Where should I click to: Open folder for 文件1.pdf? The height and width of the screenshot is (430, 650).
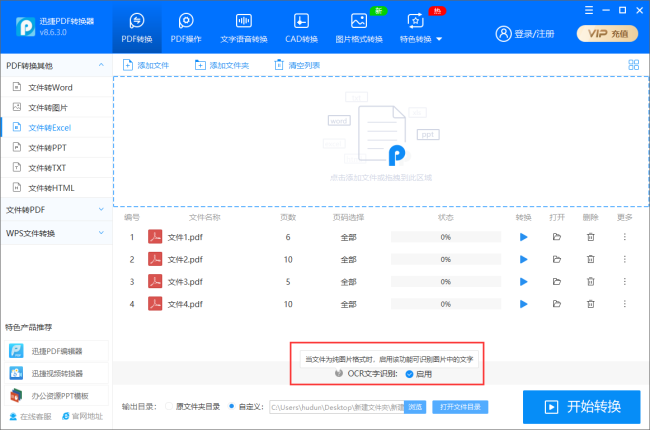(557, 237)
